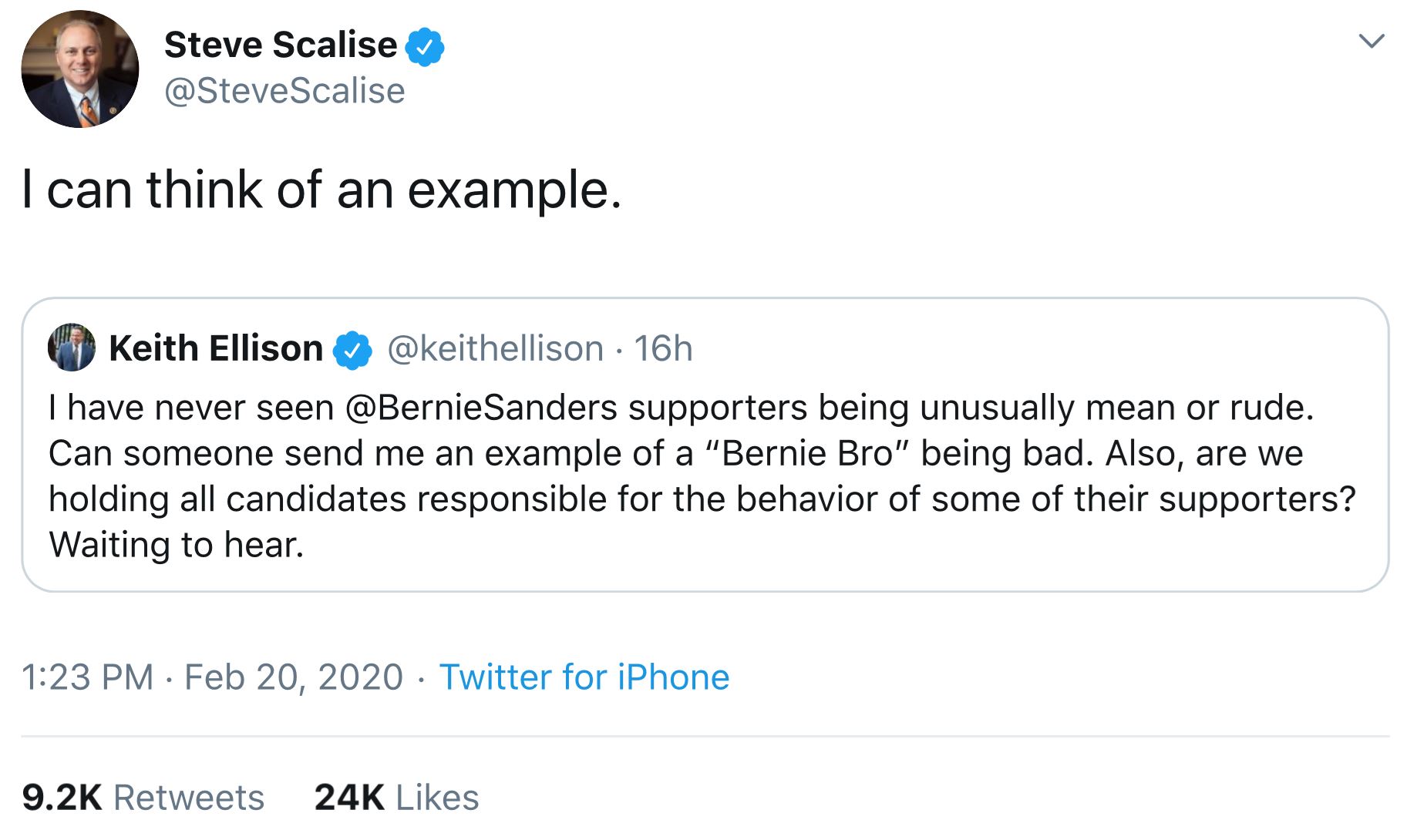Screen dimensions: 1417x840
Task: Expand the tweet options chevron menu
Action: (1371, 40)
